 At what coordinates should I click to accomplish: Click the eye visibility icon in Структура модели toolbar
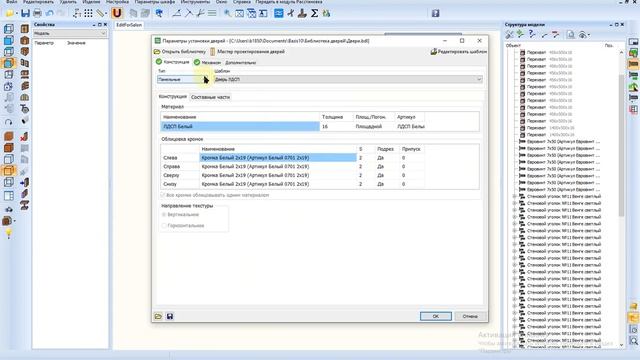(584, 35)
